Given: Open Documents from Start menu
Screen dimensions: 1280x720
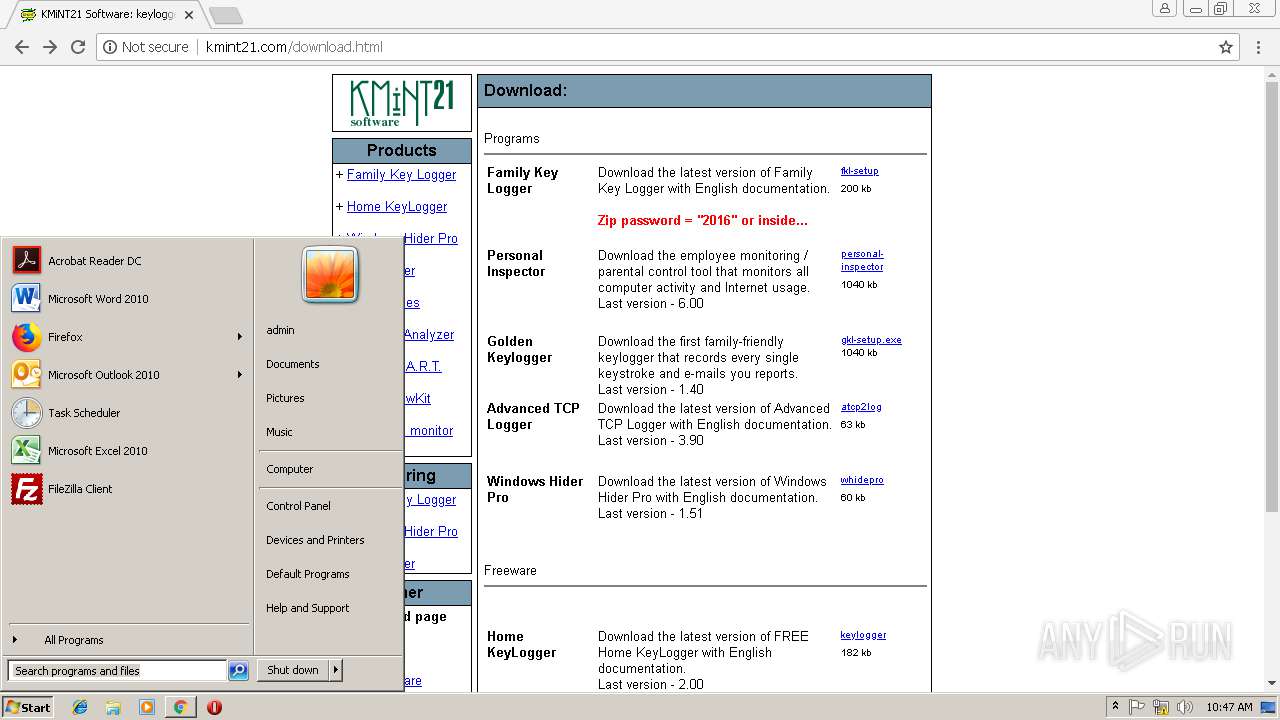Looking at the screenshot, I should point(293,364).
